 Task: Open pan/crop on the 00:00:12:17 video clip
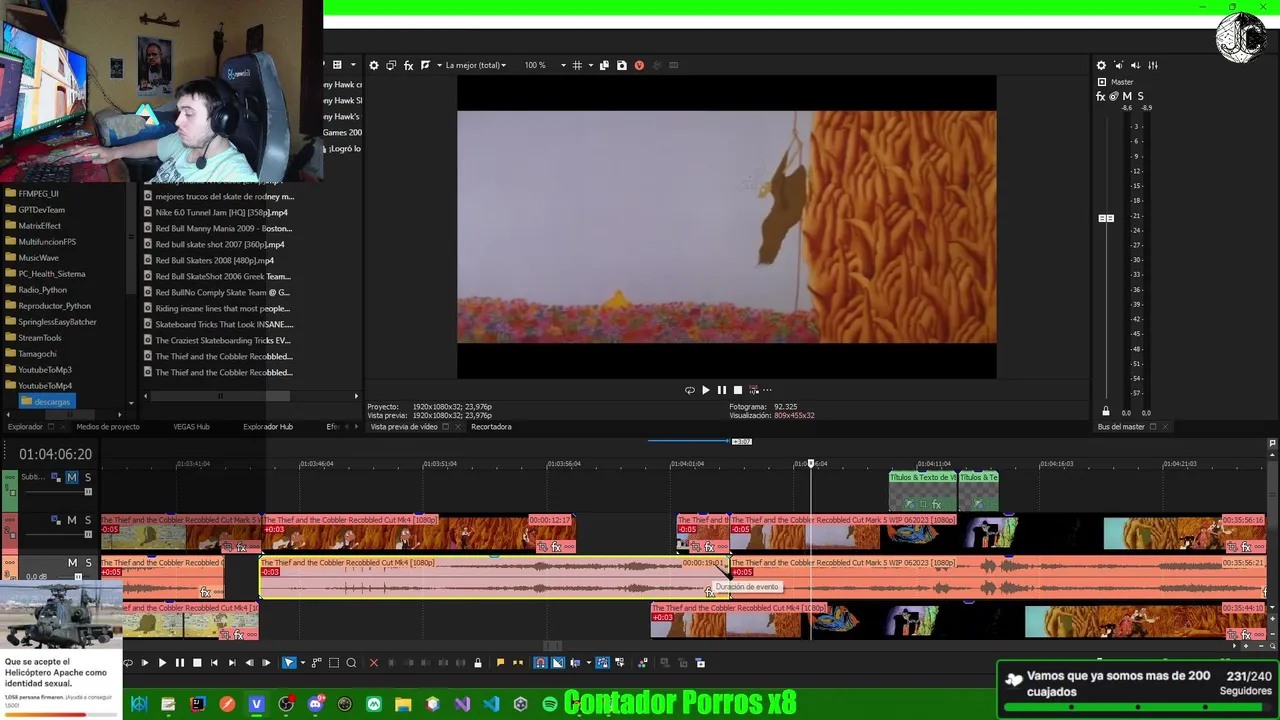pyautogui.click(x=543, y=547)
